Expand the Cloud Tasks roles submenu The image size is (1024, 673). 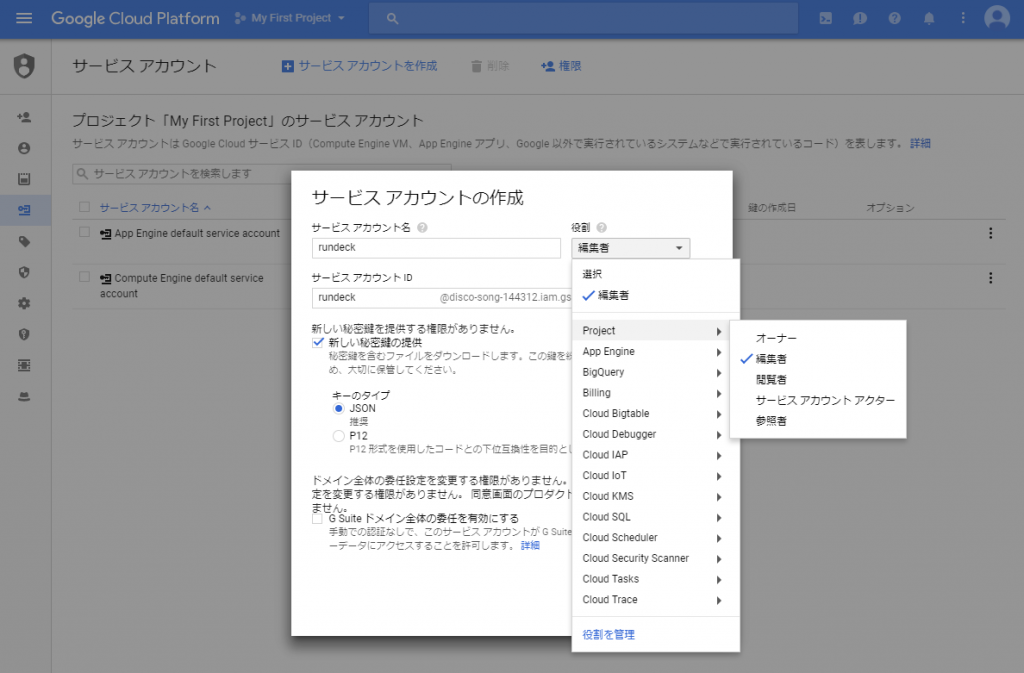click(x=656, y=579)
